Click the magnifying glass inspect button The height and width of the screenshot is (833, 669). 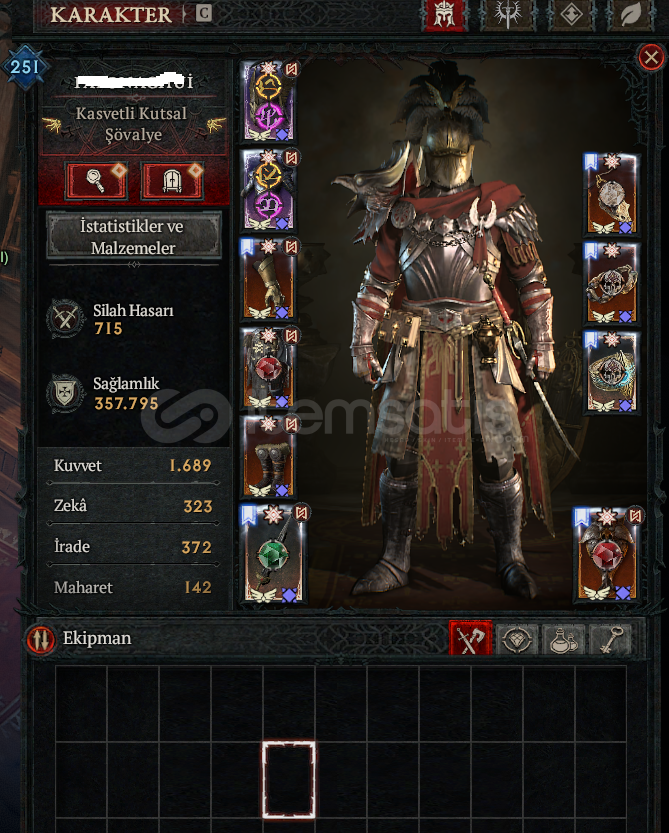(x=96, y=181)
